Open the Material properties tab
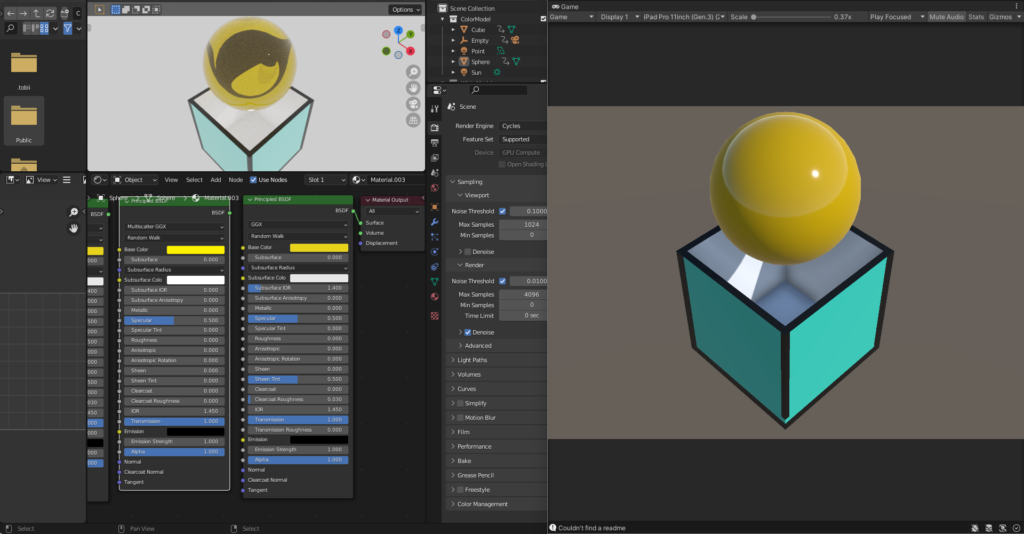1024x534 pixels. coord(435,296)
